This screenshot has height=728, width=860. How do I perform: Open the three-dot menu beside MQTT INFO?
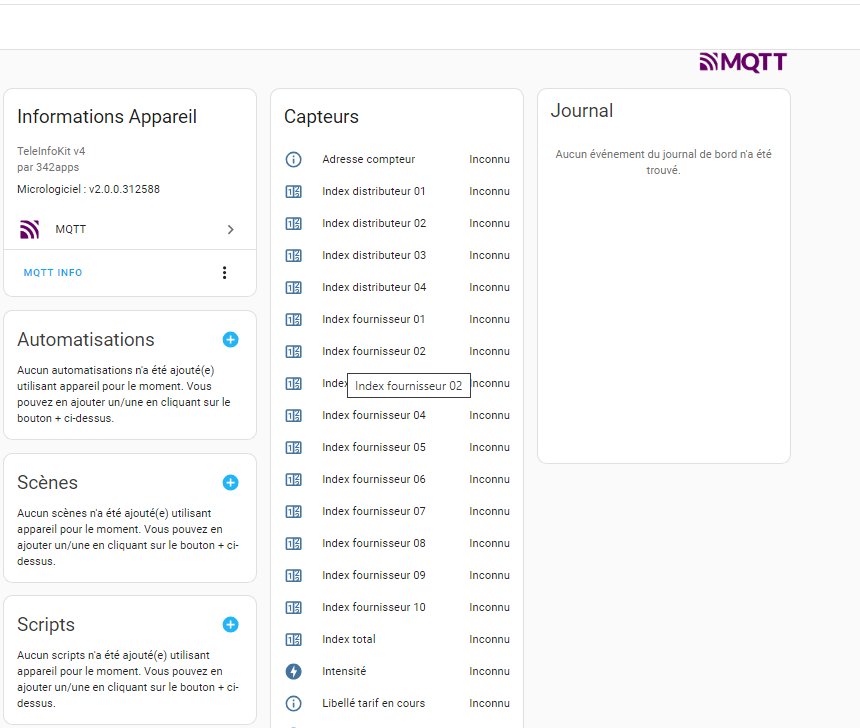pos(224,273)
